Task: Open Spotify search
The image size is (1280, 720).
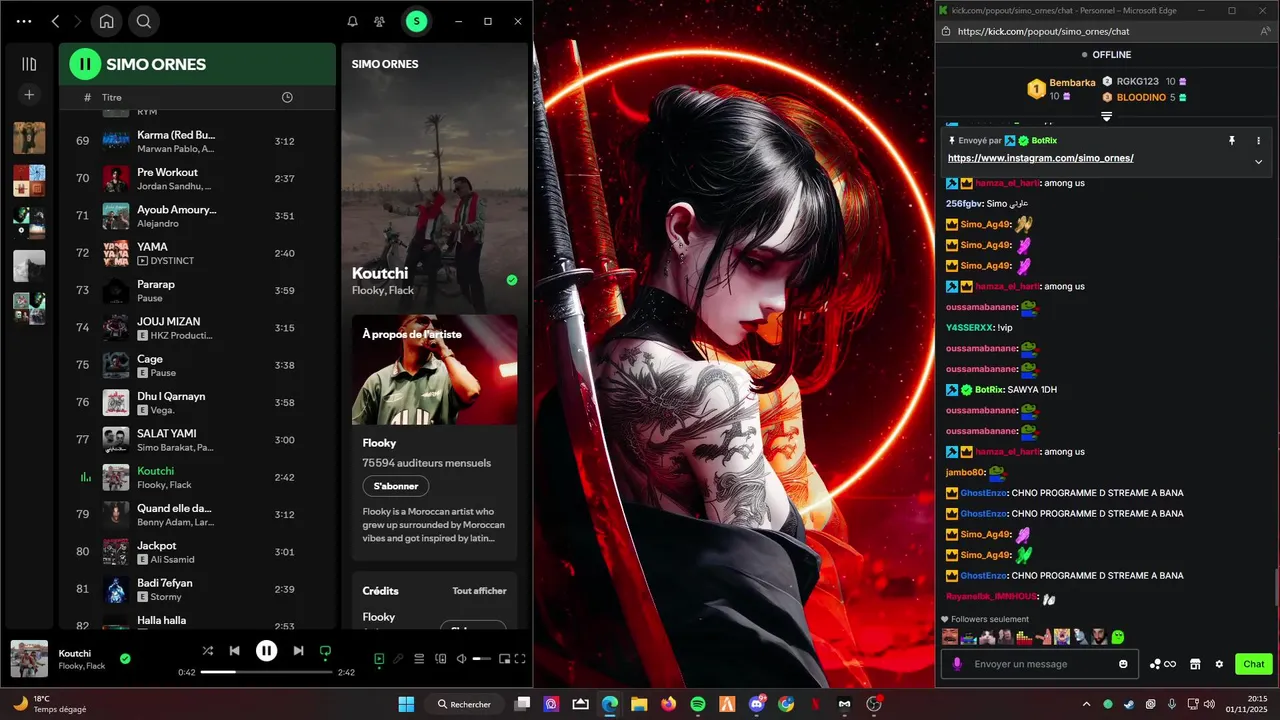Action: [144, 21]
